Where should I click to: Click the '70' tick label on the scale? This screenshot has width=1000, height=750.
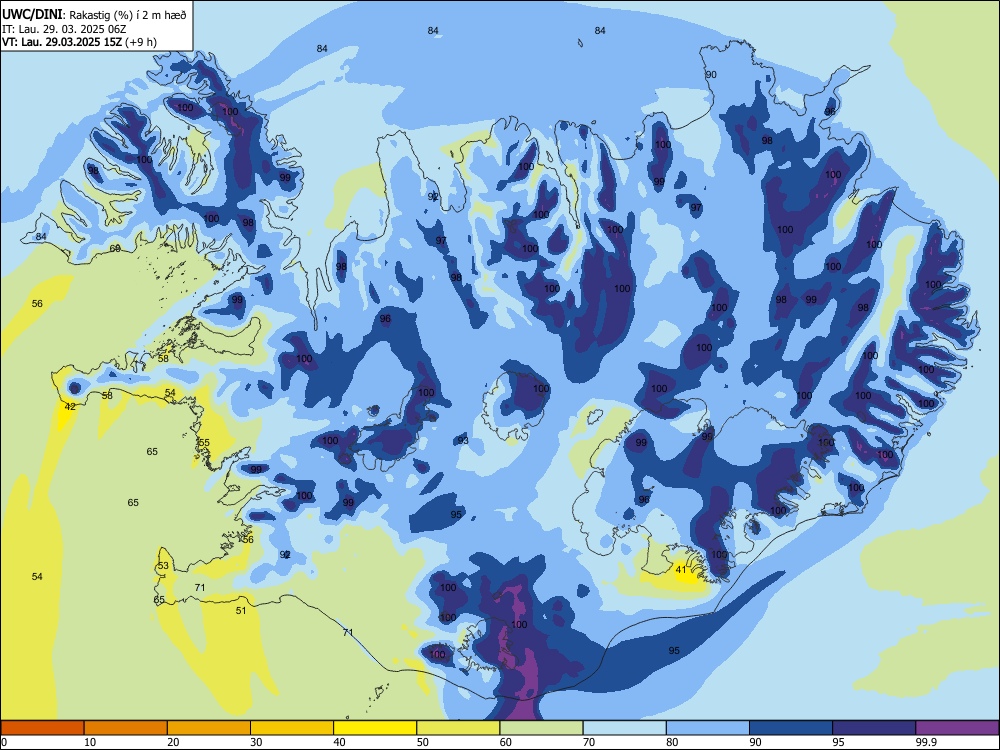[x=589, y=742]
